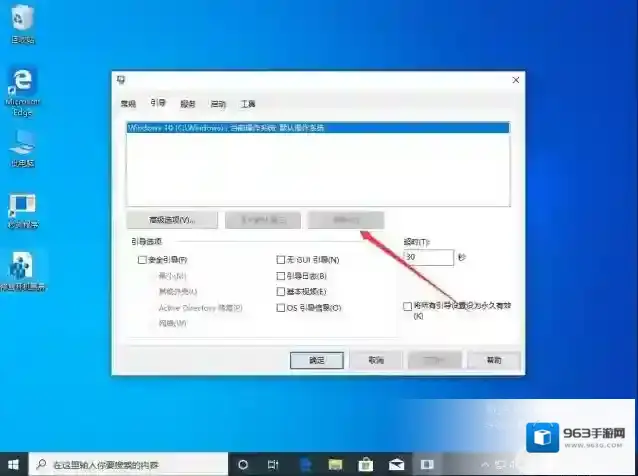Select the This PC computer desktop icon
The width and height of the screenshot is (638, 476).
tap(22, 148)
